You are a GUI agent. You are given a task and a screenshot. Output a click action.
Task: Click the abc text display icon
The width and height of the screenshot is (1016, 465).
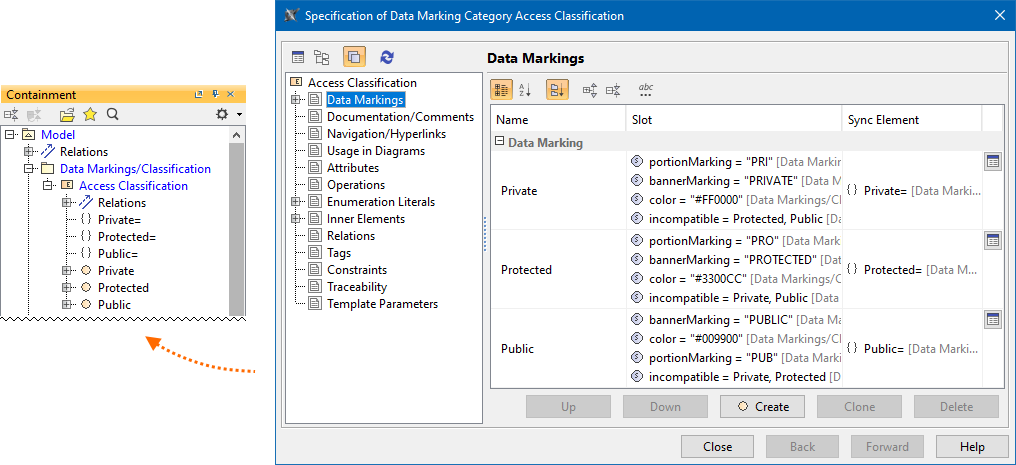(x=646, y=90)
